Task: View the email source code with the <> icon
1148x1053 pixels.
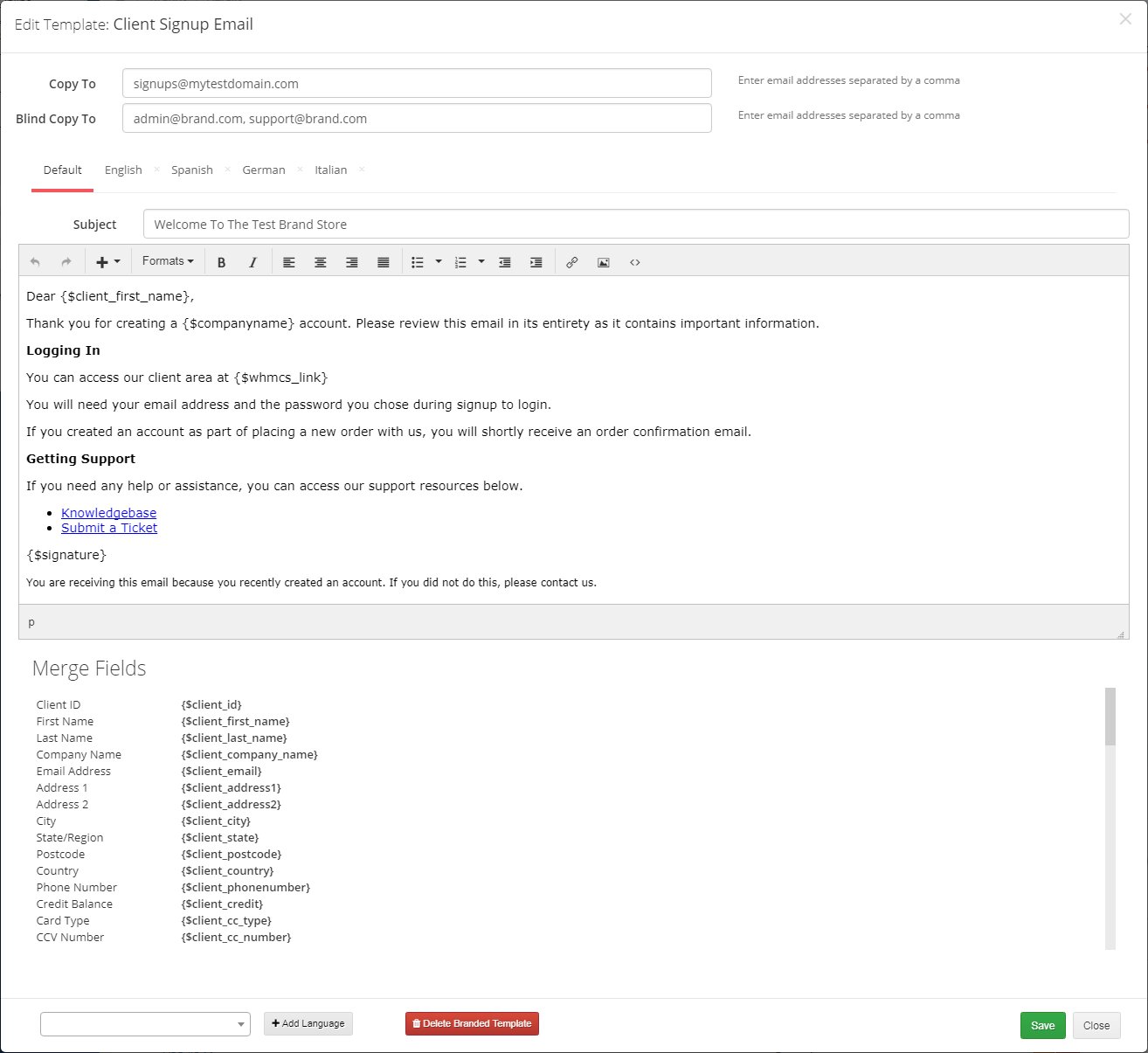Action: tap(635, 261)
